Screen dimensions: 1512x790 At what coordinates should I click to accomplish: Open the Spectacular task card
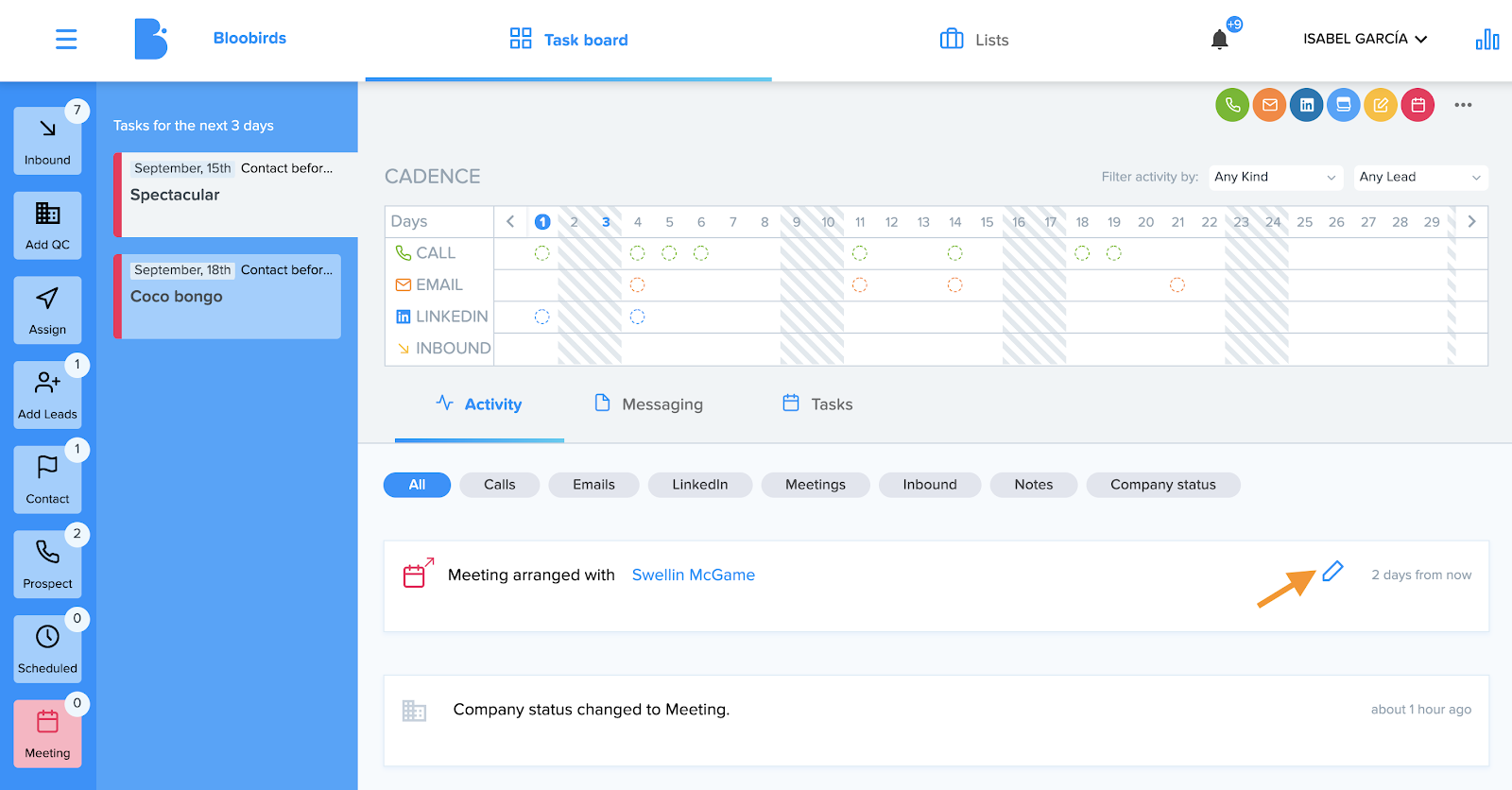(235, 195)
